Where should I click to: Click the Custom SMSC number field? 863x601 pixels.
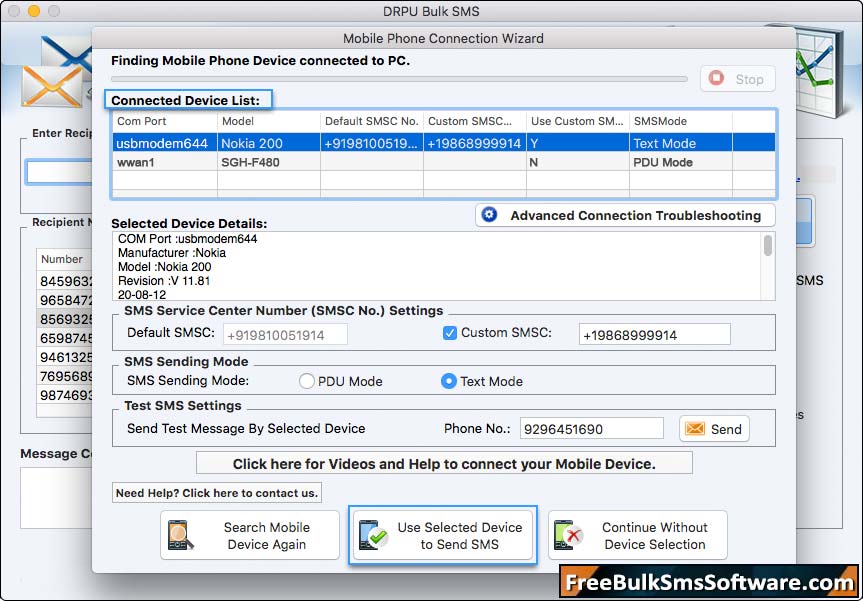pyautogui.click(x=654, y=335)
